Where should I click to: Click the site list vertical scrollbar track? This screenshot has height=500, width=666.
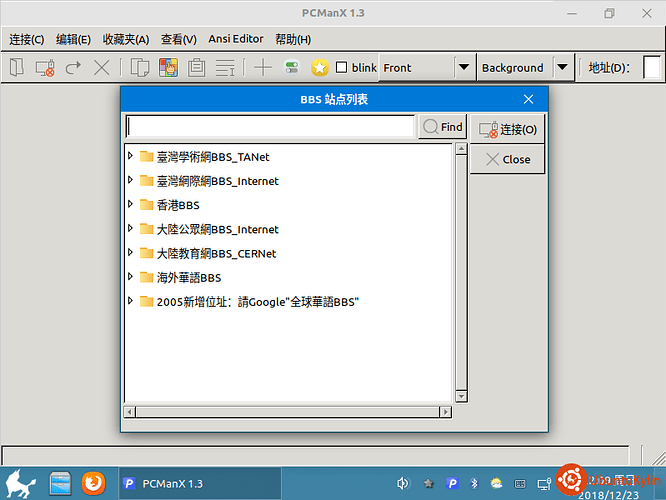[461, 272]
